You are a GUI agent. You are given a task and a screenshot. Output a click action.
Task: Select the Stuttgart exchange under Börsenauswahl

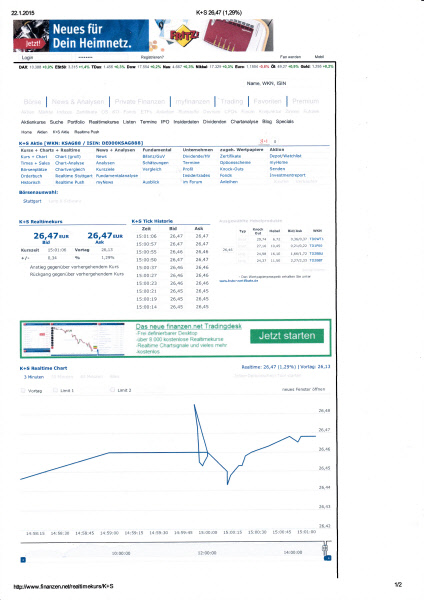pyautogui.click(x=32, y=201)
